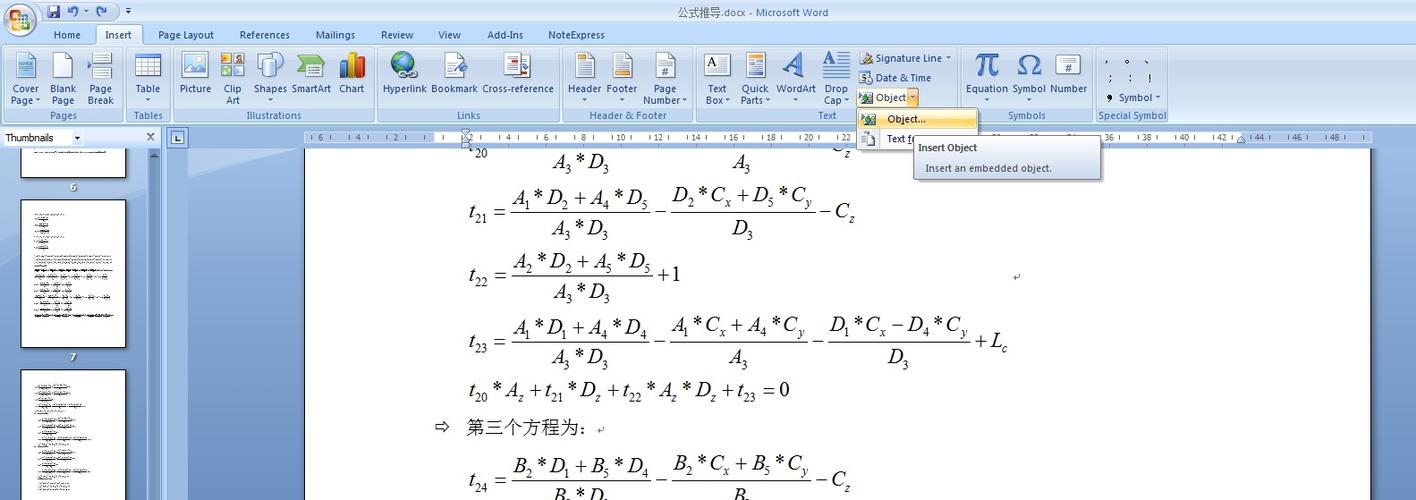Click the Signature Line button
The height and width of the screenshot is (500, 1416).
coord(906,58)
